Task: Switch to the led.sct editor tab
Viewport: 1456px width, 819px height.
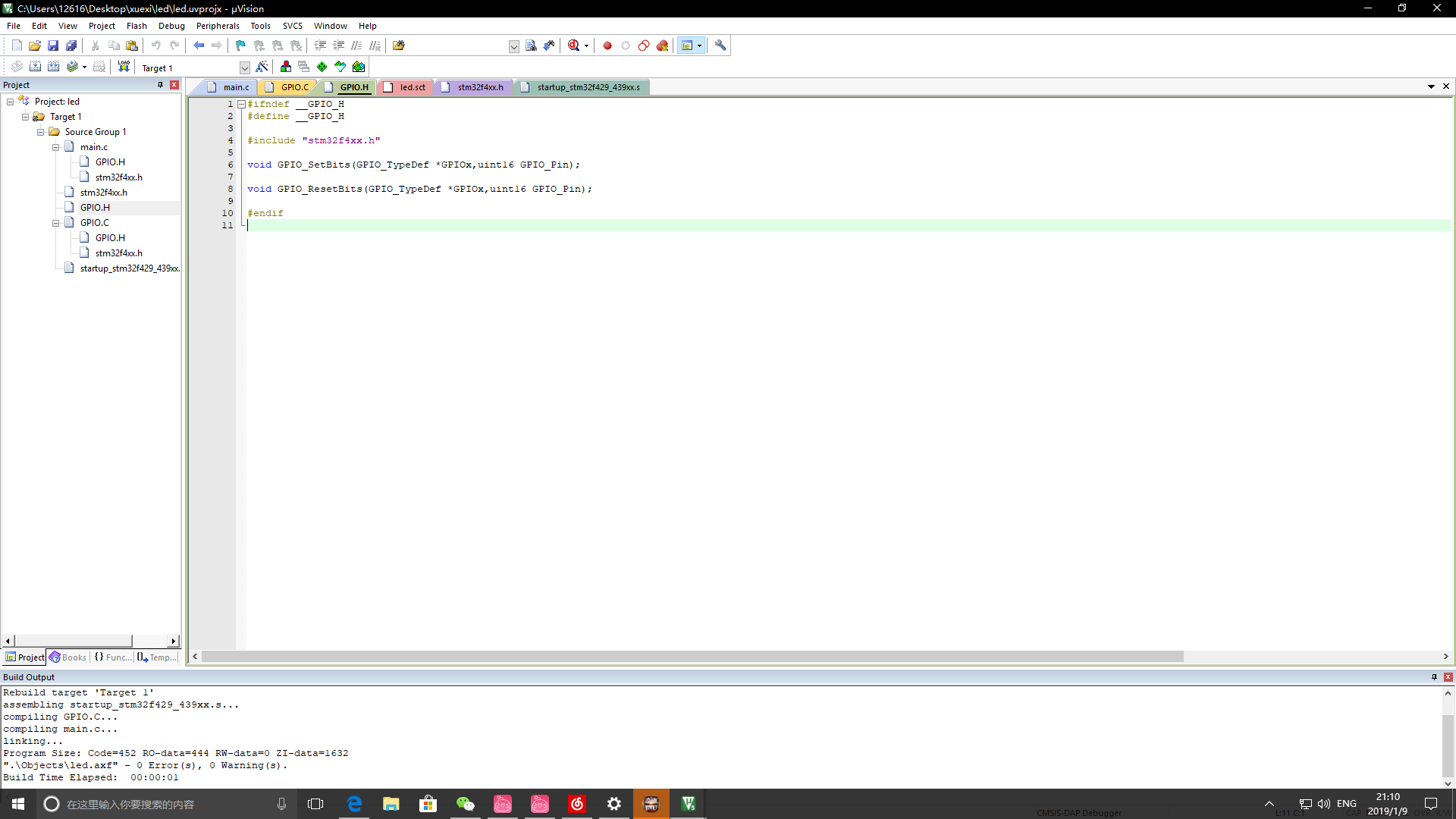Action: (412, 87)
